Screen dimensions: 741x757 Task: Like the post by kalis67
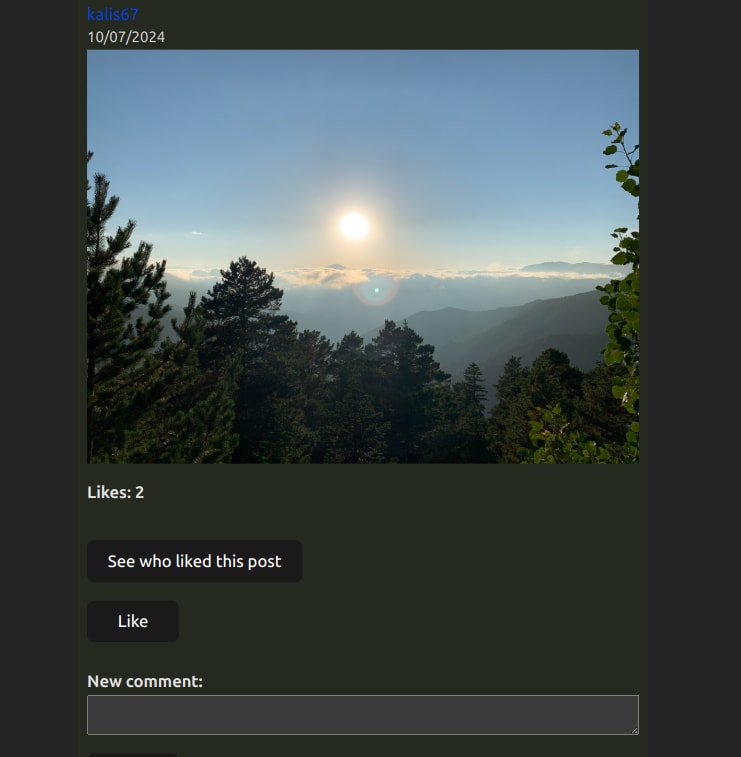click(x=133, y=621)
